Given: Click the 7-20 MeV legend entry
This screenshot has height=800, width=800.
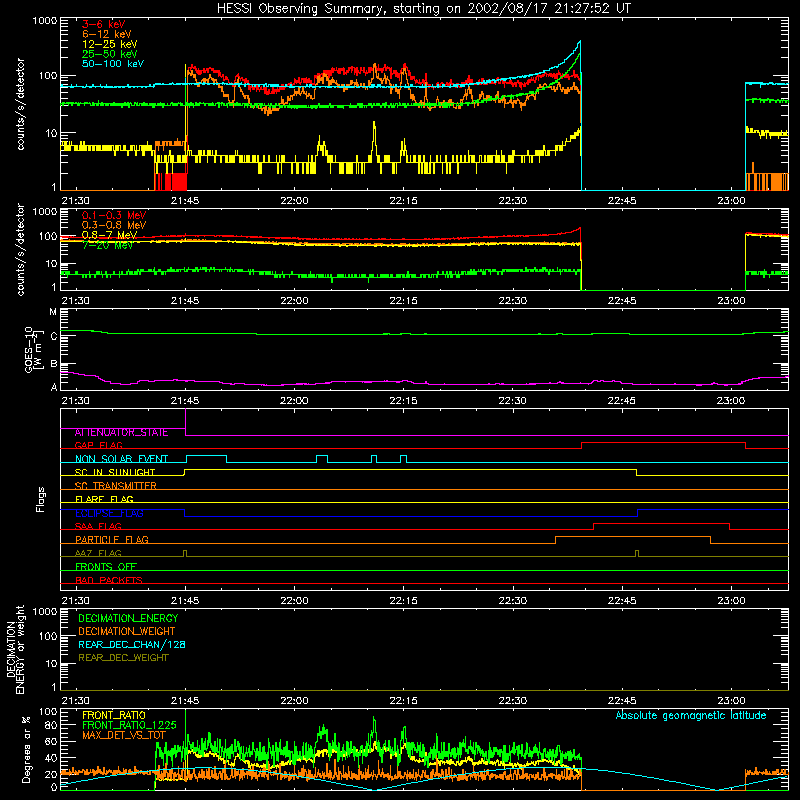Looking at the screenshot, I should click(107, 245).
